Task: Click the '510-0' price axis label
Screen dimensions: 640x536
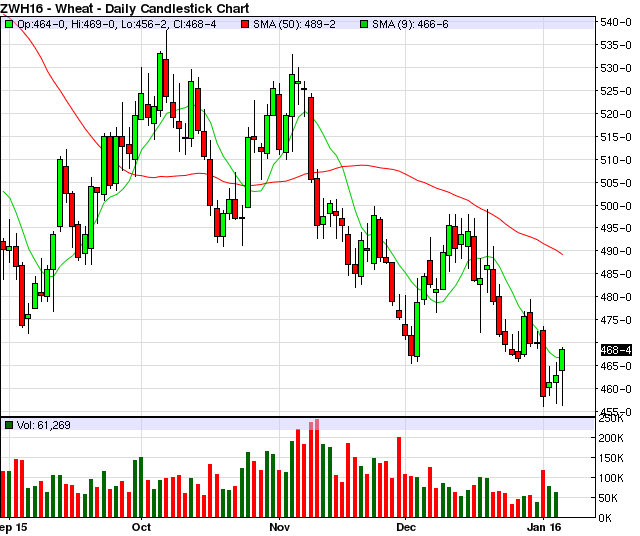Action: (616, 160)
